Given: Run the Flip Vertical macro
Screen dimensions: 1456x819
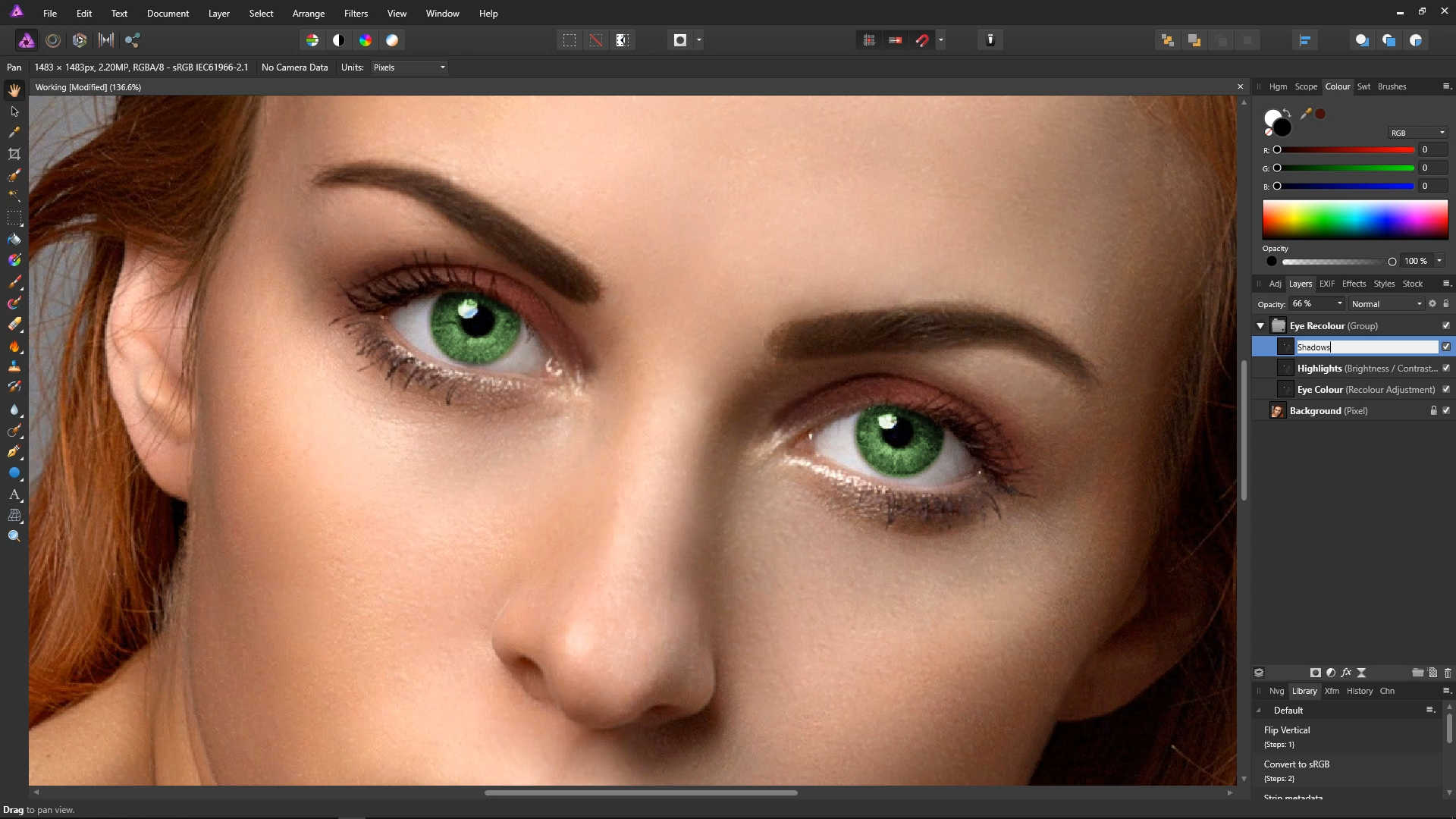Looking at the screenshot, I should click(x=1287, y=730).
